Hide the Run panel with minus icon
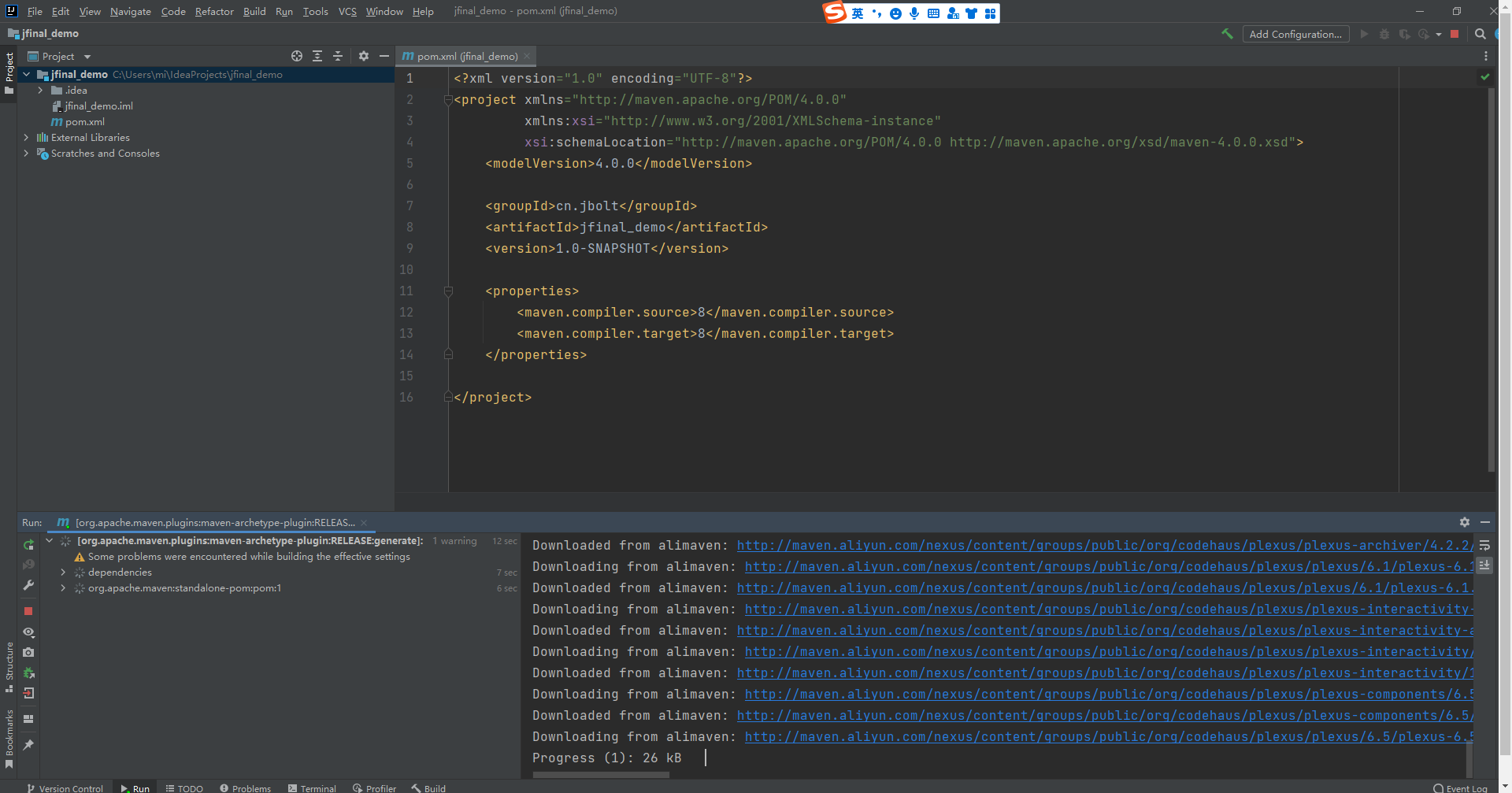This screenshot has height=793, width=1512. pyautogui.click(x=1485, y=522)
